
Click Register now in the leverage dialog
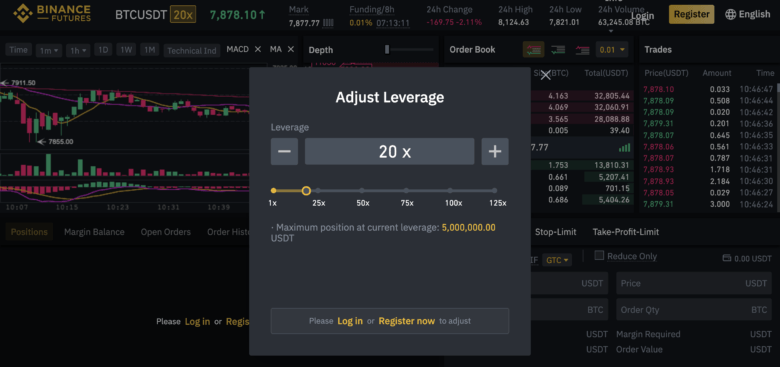[x=406, y=321]
